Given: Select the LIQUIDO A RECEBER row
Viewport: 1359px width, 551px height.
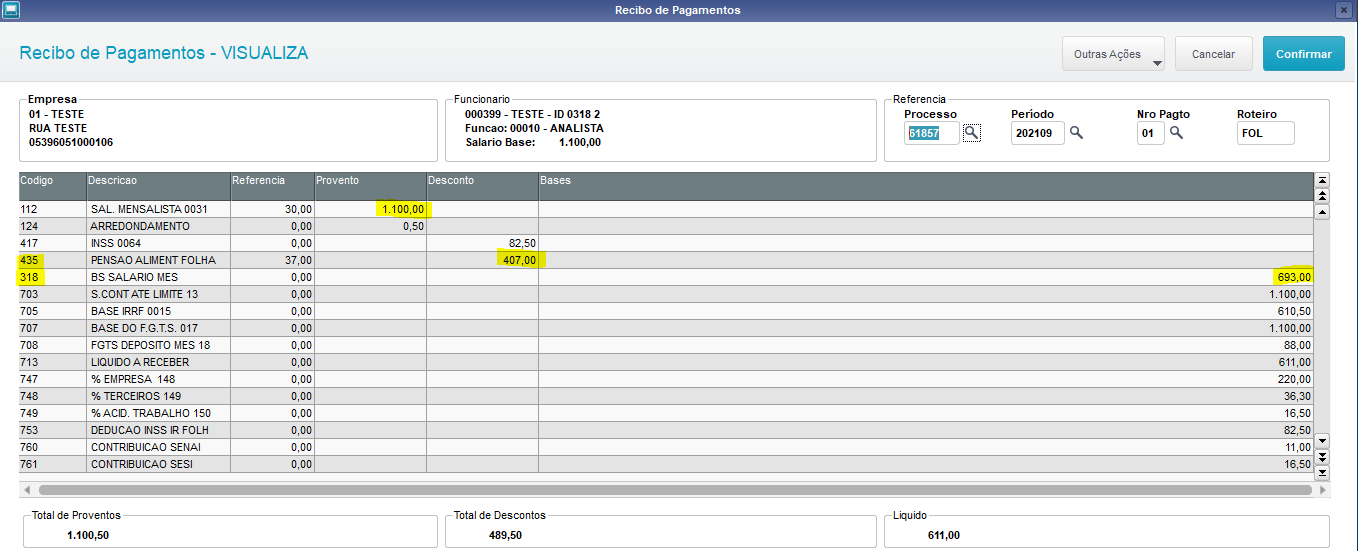Looking at the screenshot, I should pyautogui.click(x=666, y=362).
